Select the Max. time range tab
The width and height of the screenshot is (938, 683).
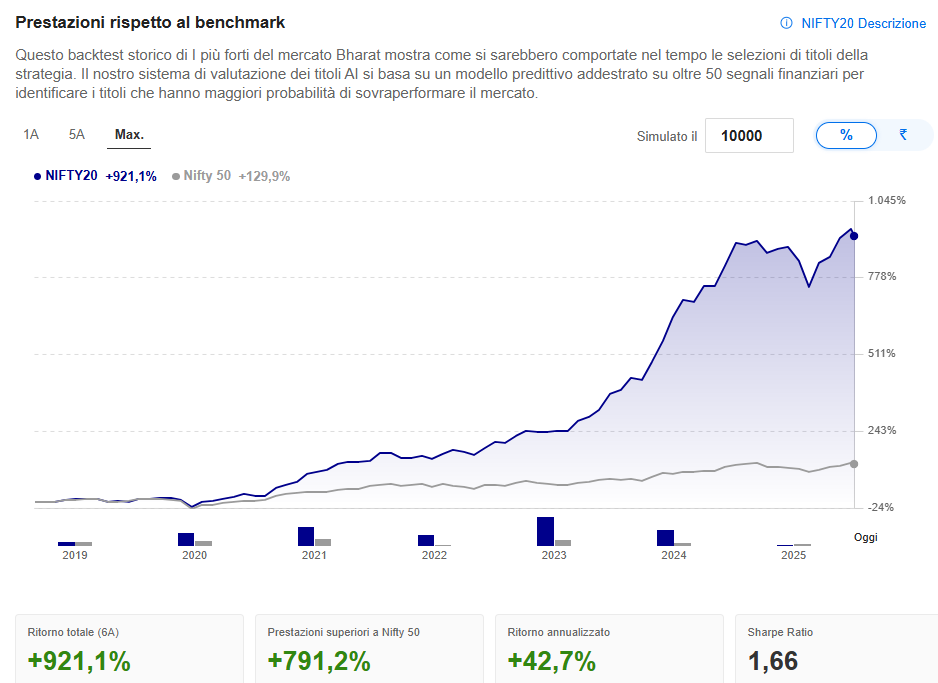coord(129,135)
